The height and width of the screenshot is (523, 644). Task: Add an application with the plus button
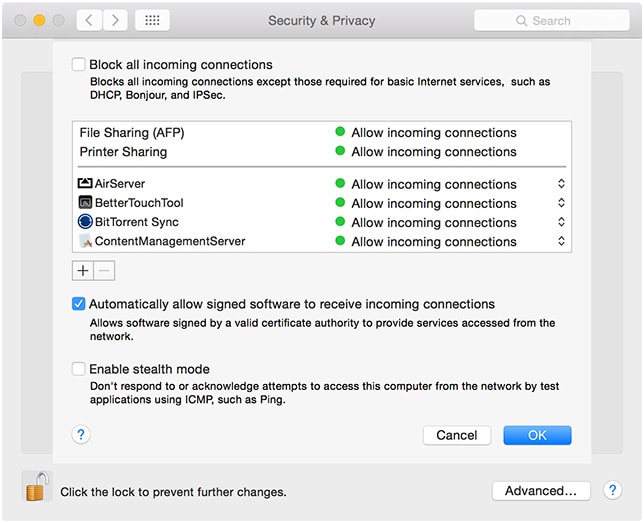[83, 270]
